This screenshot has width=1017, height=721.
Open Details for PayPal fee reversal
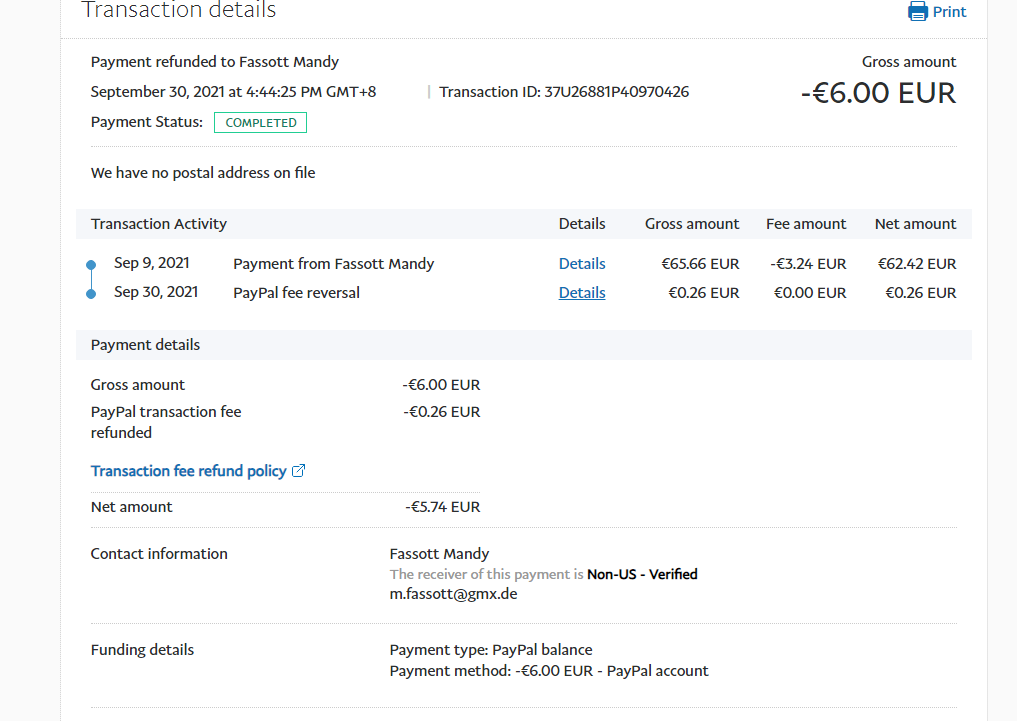[582, 293]
